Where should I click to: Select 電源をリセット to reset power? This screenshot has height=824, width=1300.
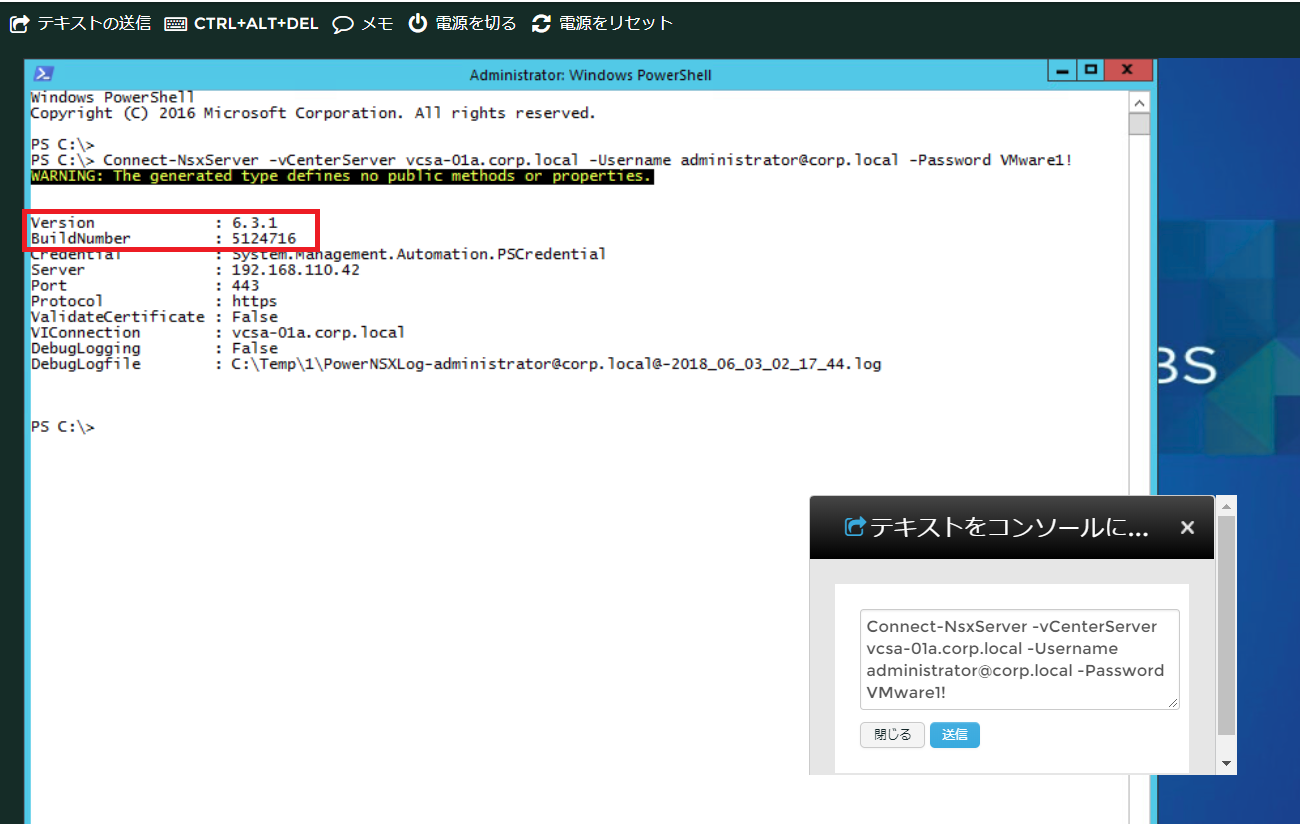coord(616,23)
